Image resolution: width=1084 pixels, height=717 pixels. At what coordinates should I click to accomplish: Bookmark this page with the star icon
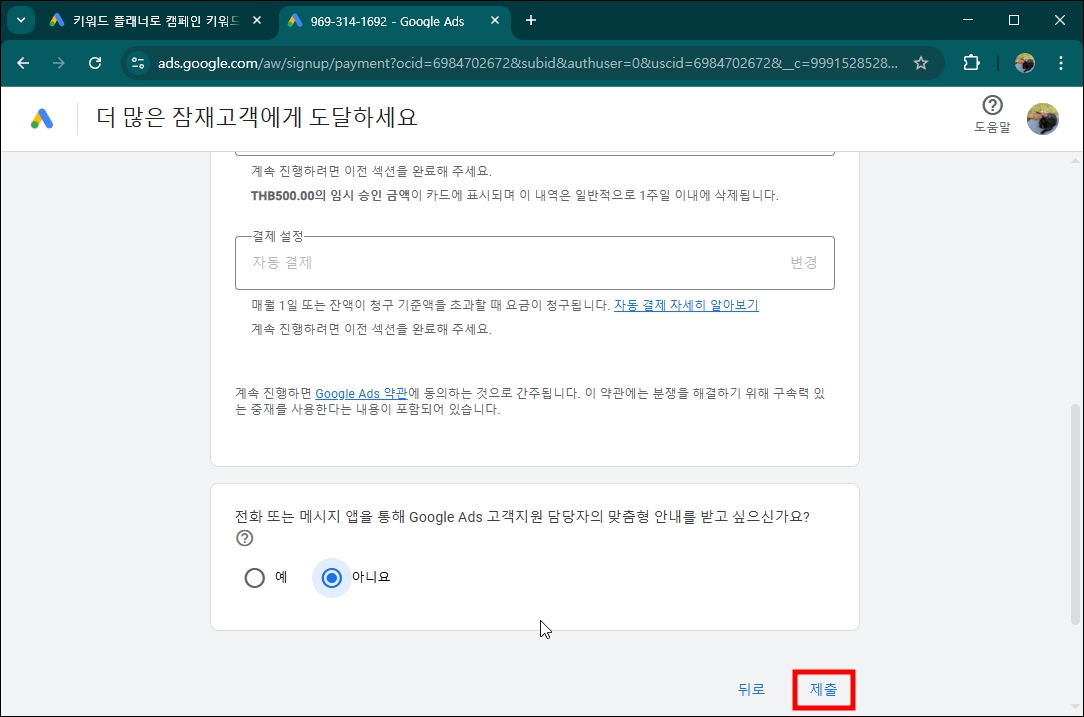coord(920,62)
